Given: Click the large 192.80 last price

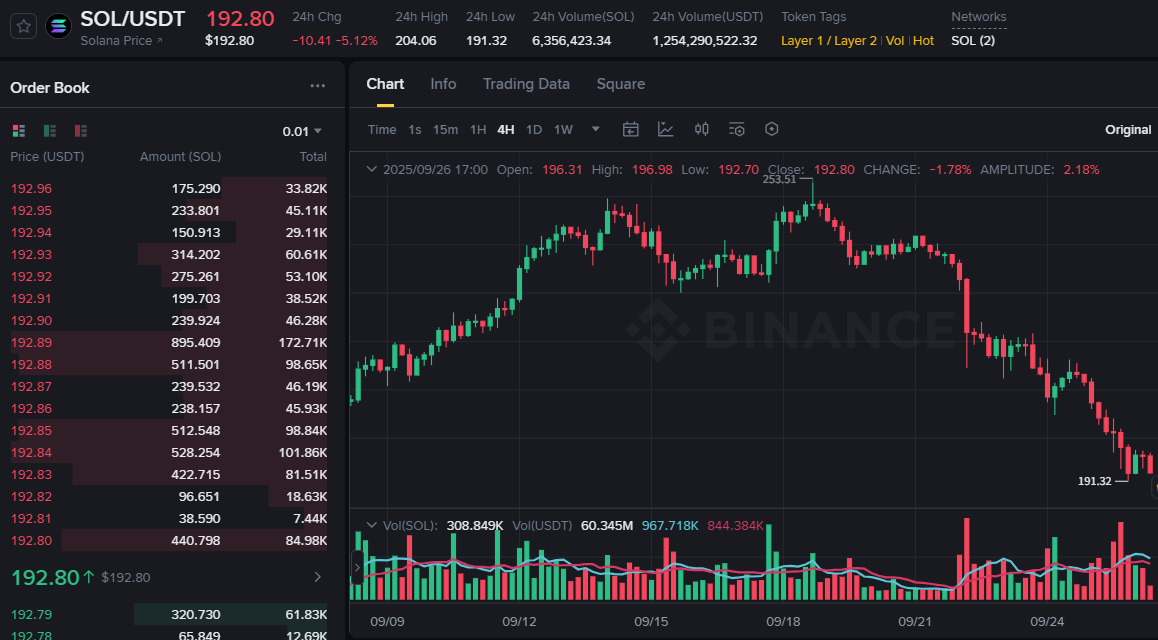Looking at the screenshot, I should (46, 577).
